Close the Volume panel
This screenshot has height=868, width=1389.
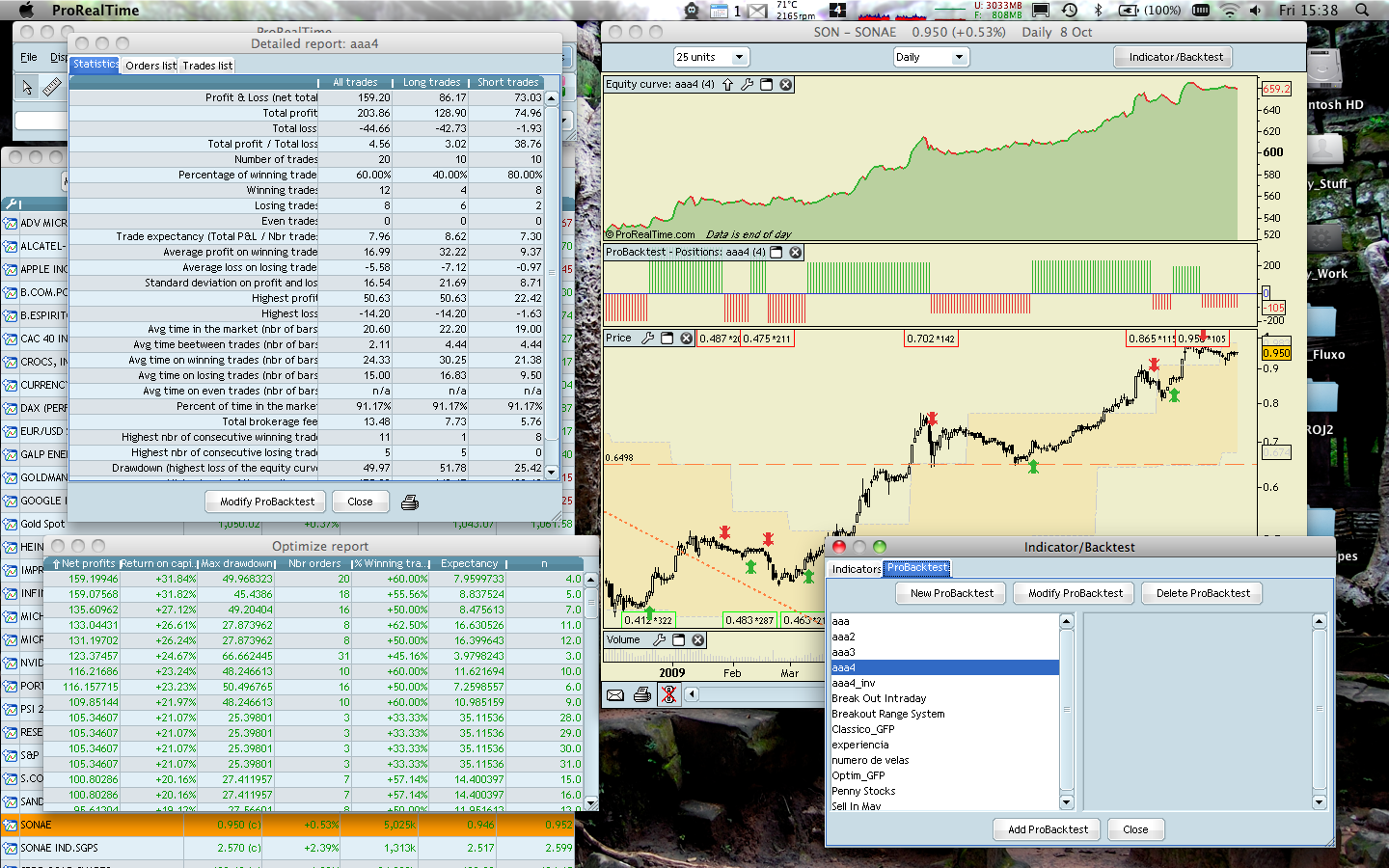[x=698, y=640]
